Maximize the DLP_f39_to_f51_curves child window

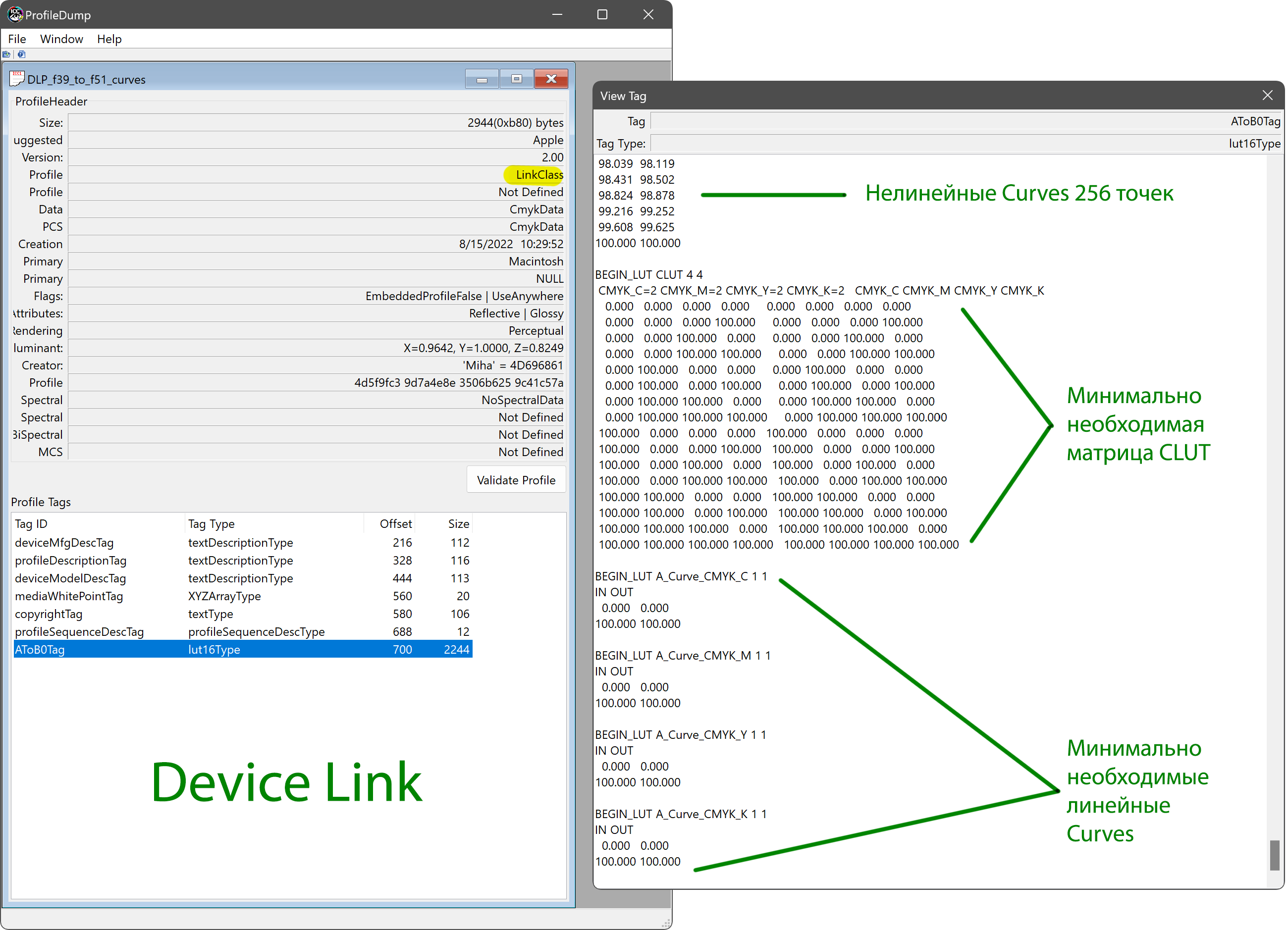click(516, 80)
